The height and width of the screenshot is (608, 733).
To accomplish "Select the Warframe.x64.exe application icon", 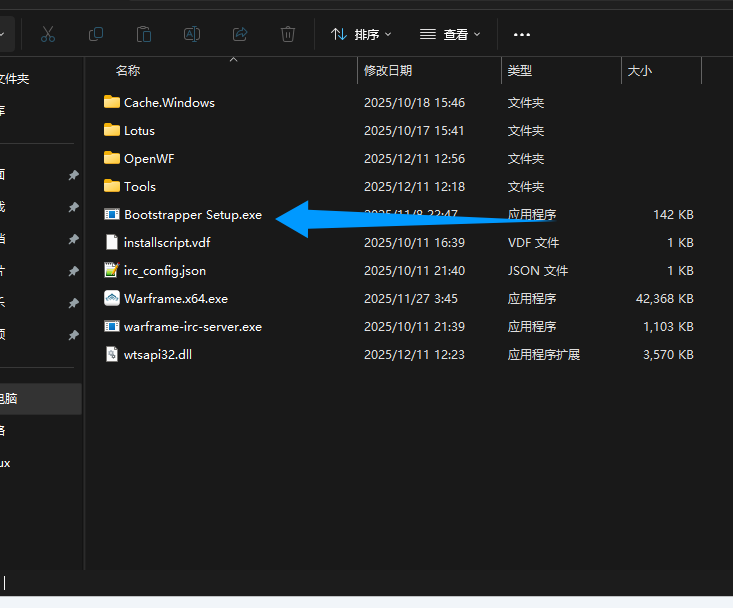I will click(x=112, y=298).
